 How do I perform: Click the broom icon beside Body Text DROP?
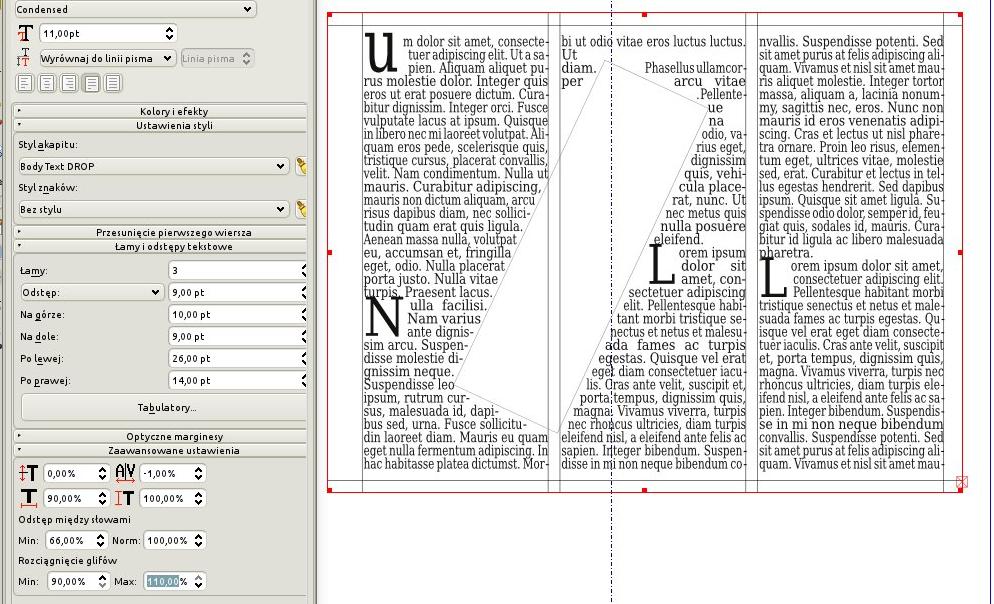(x=300, y=166)
